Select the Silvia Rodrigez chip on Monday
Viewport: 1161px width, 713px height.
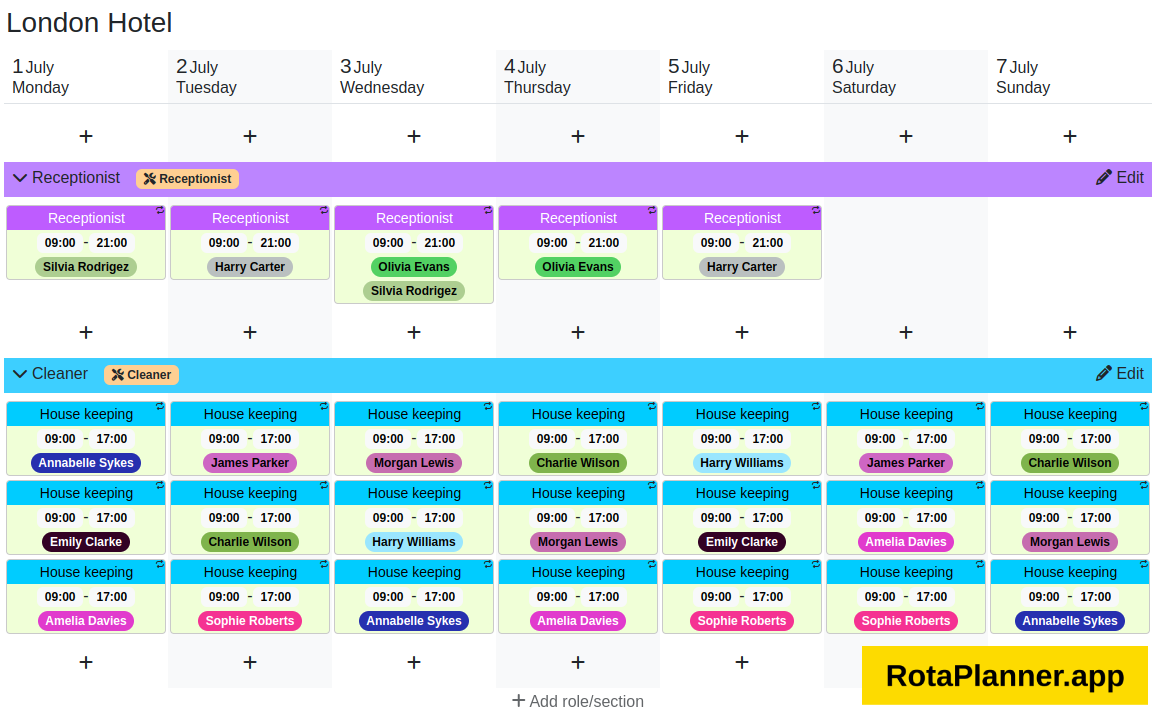[x=86, y=267]
